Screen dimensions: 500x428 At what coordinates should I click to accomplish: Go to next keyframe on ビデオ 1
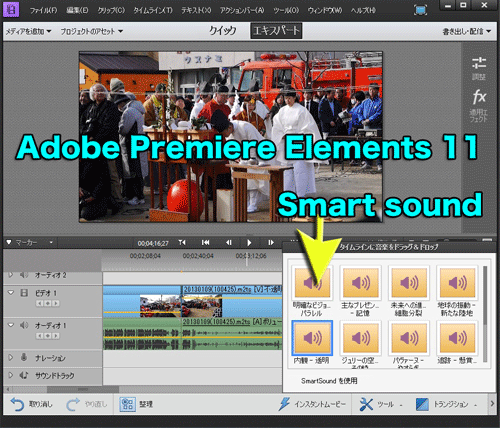(x=56, y=303)
